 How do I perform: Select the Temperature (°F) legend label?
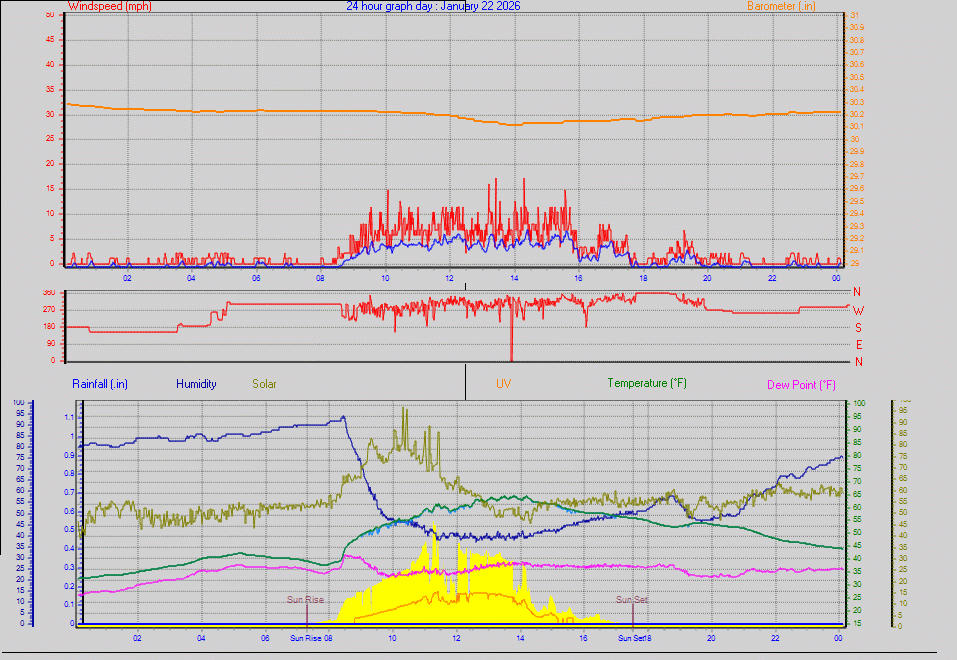[647, 383]
